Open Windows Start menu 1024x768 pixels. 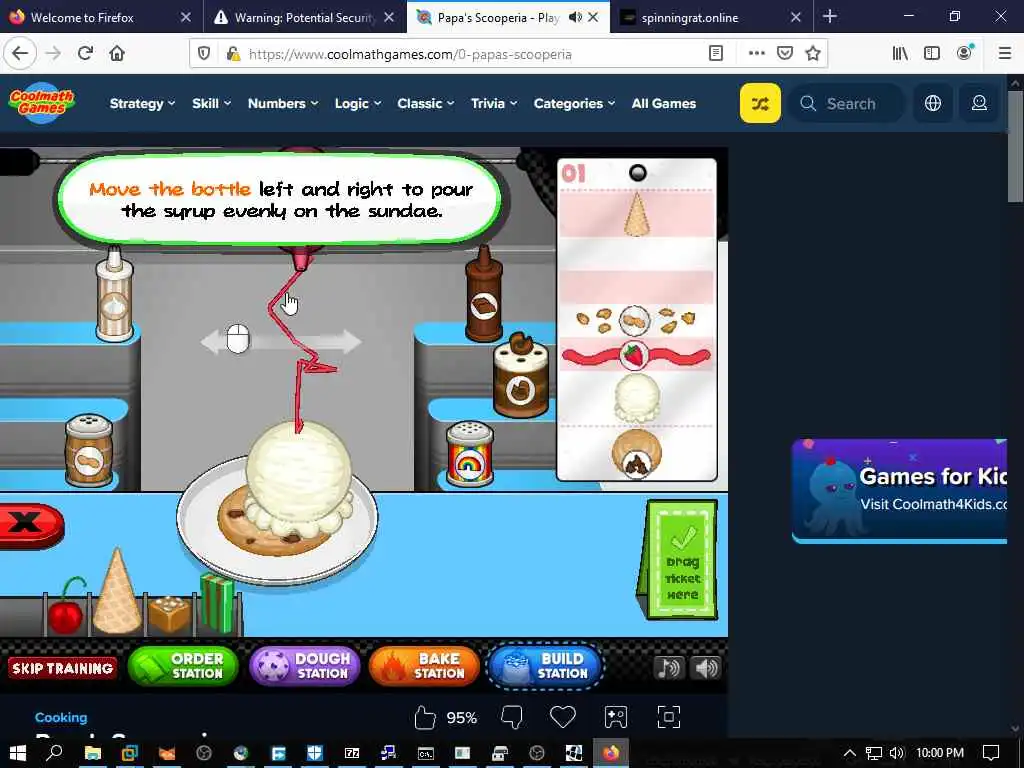tap(18, 753)
